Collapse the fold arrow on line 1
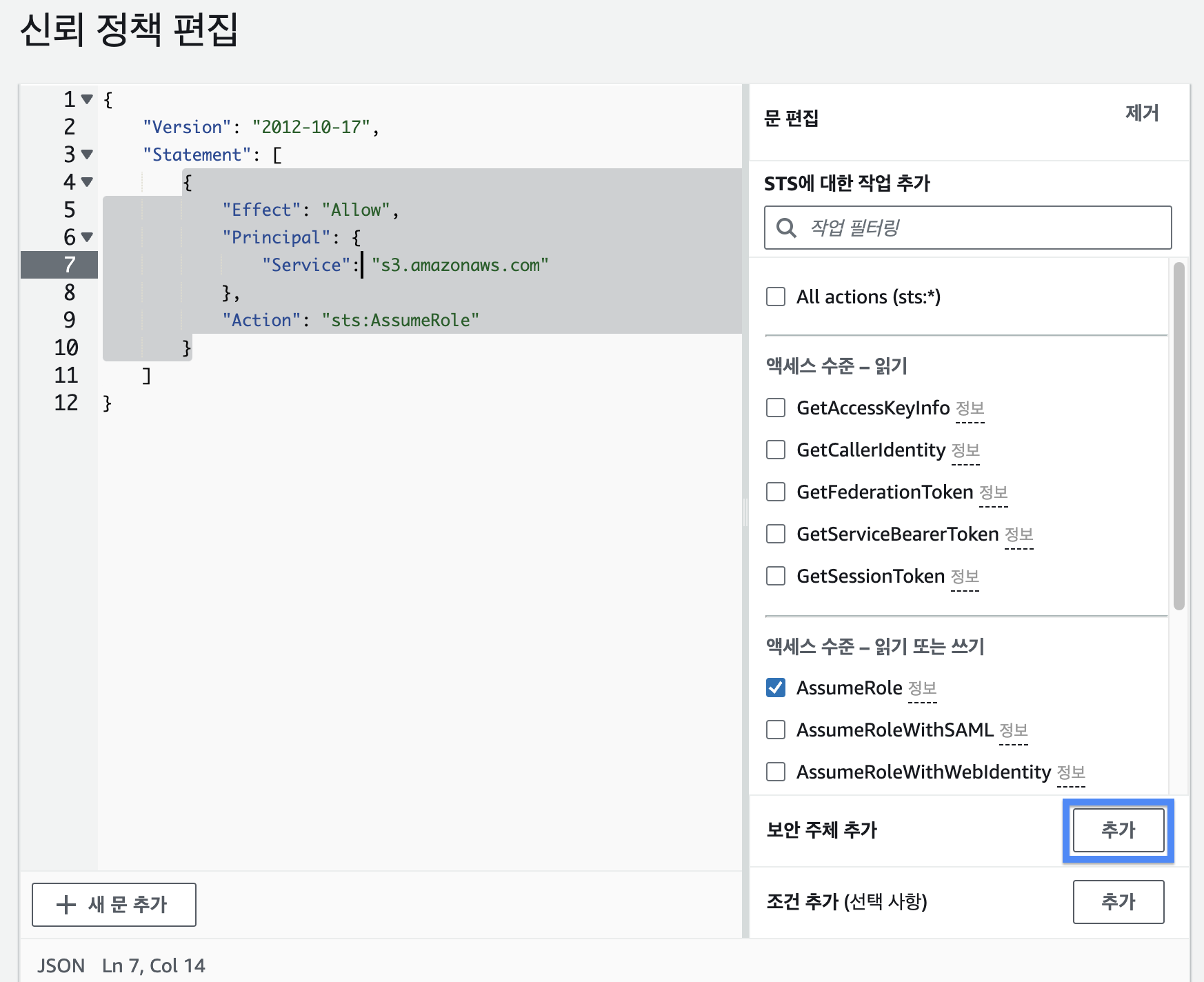Image resolution: width=1204 pixels, height=982 pixels. coord(87,99)
